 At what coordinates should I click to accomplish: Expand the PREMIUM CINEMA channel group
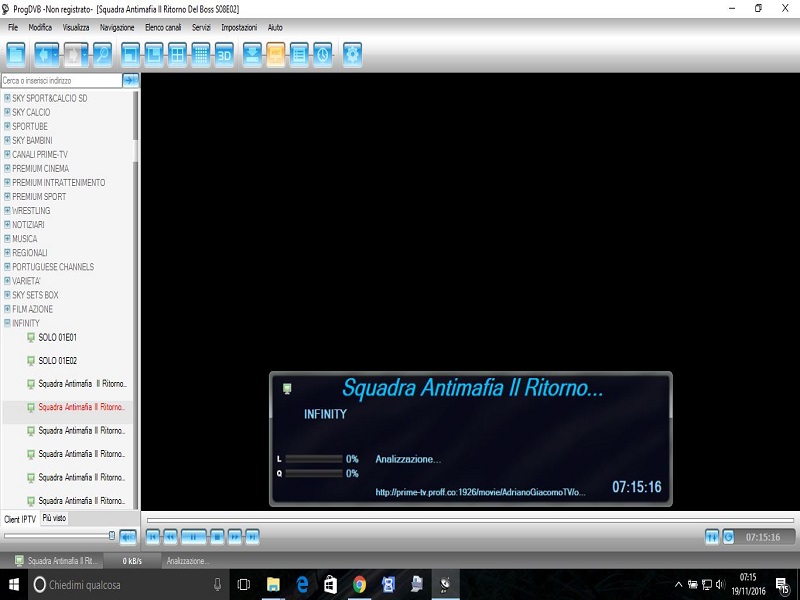point(7,169)
